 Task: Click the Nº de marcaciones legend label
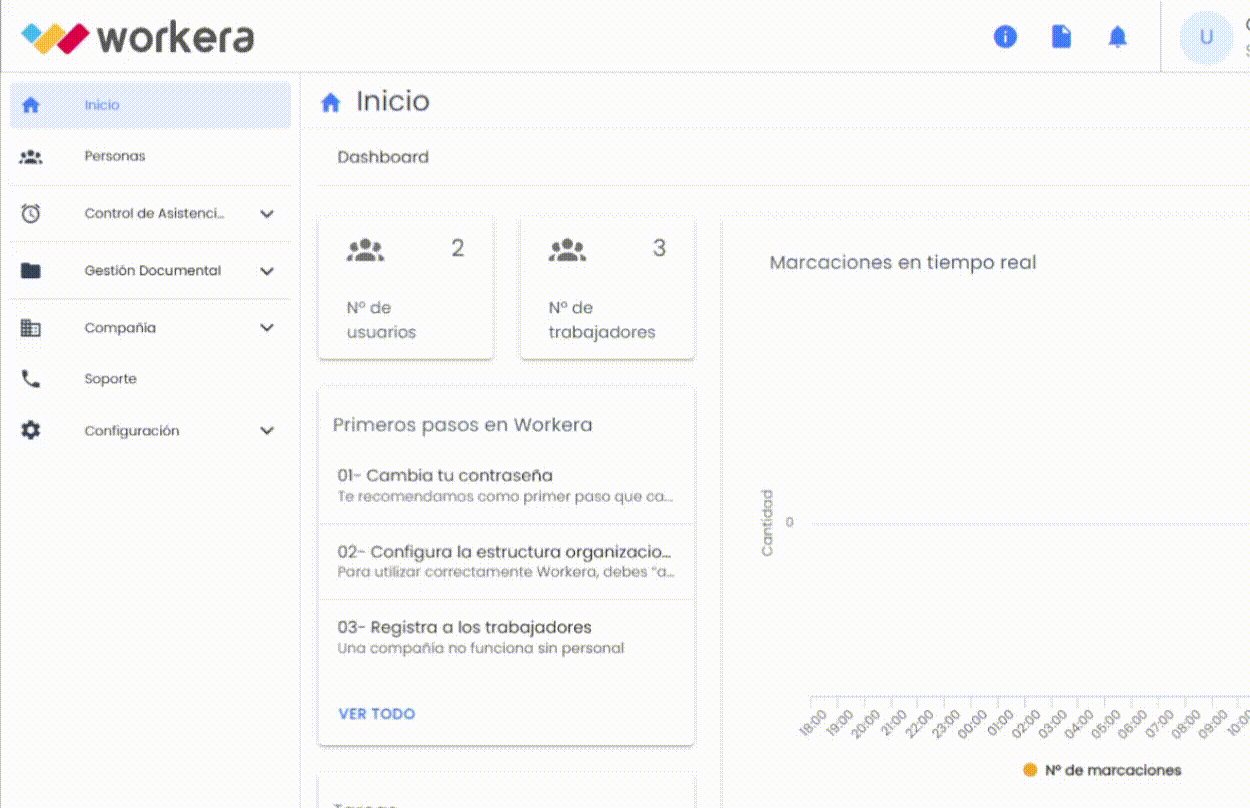(x=1113, y=770)
